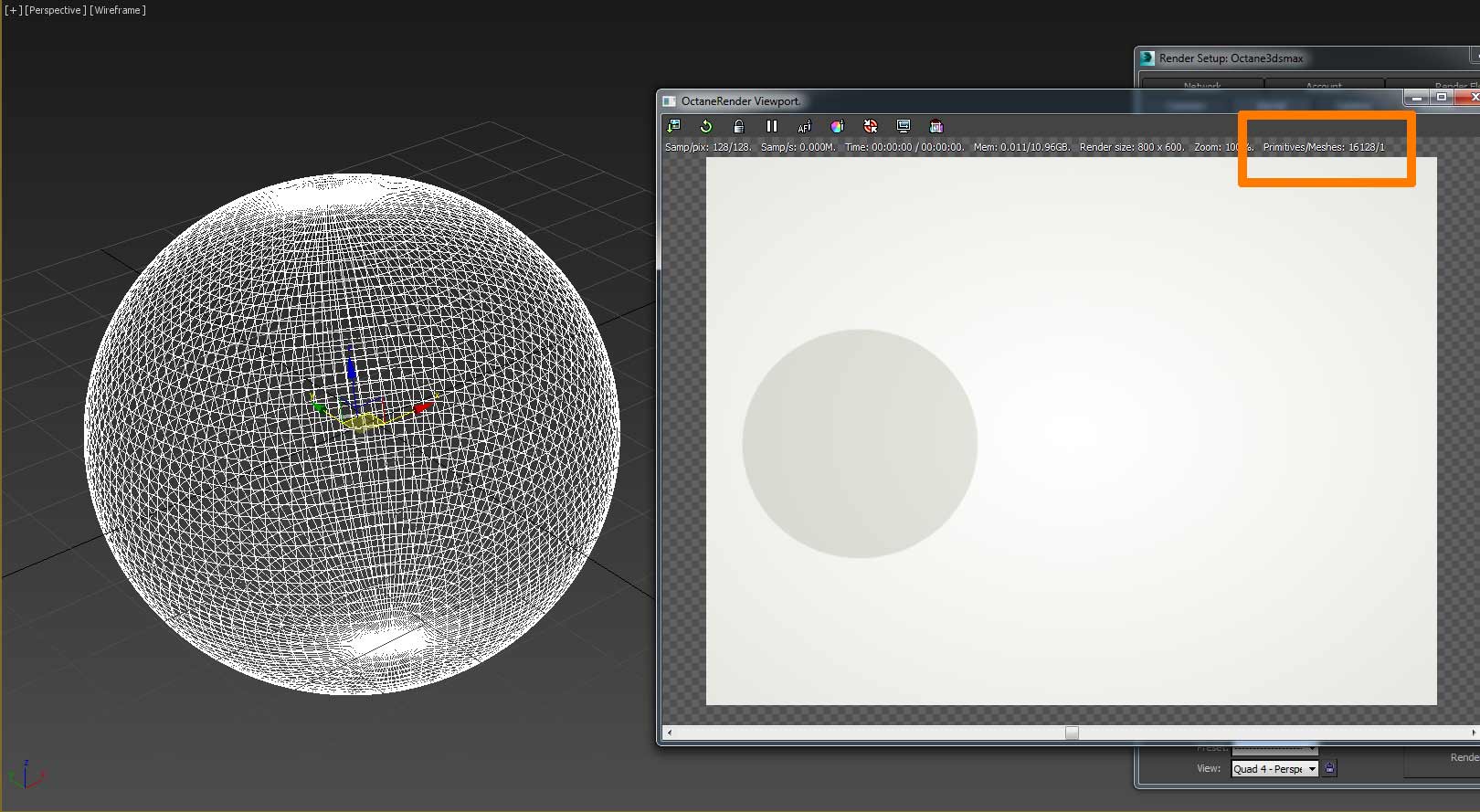Open the [+] viewport menu
The width and height of the screenshot is (1480, 812).
tap(13, 10)
